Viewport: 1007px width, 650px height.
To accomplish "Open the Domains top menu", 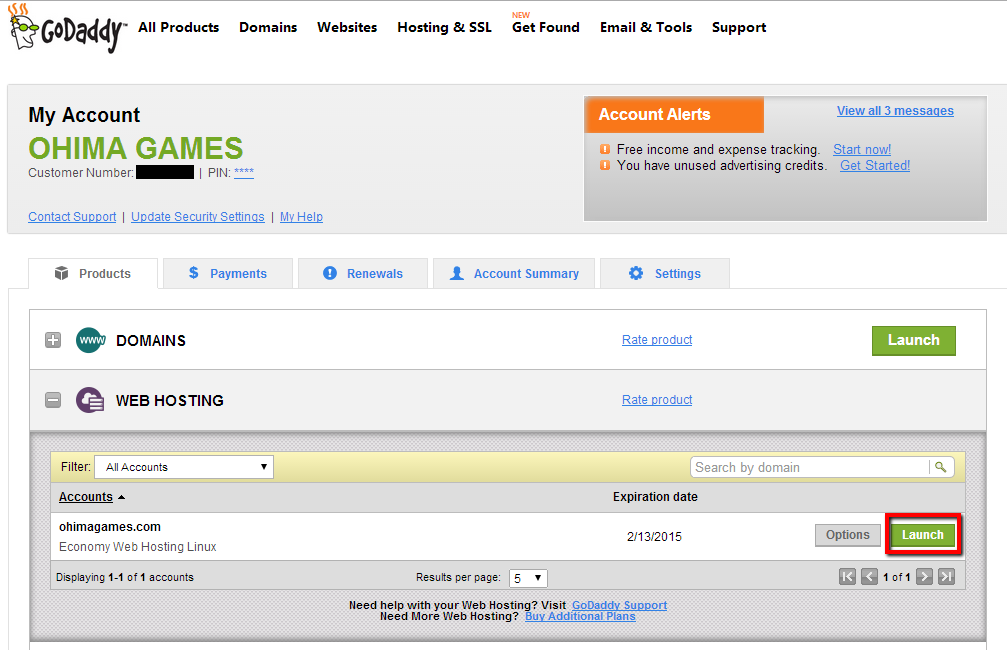I will pos(268,28).
